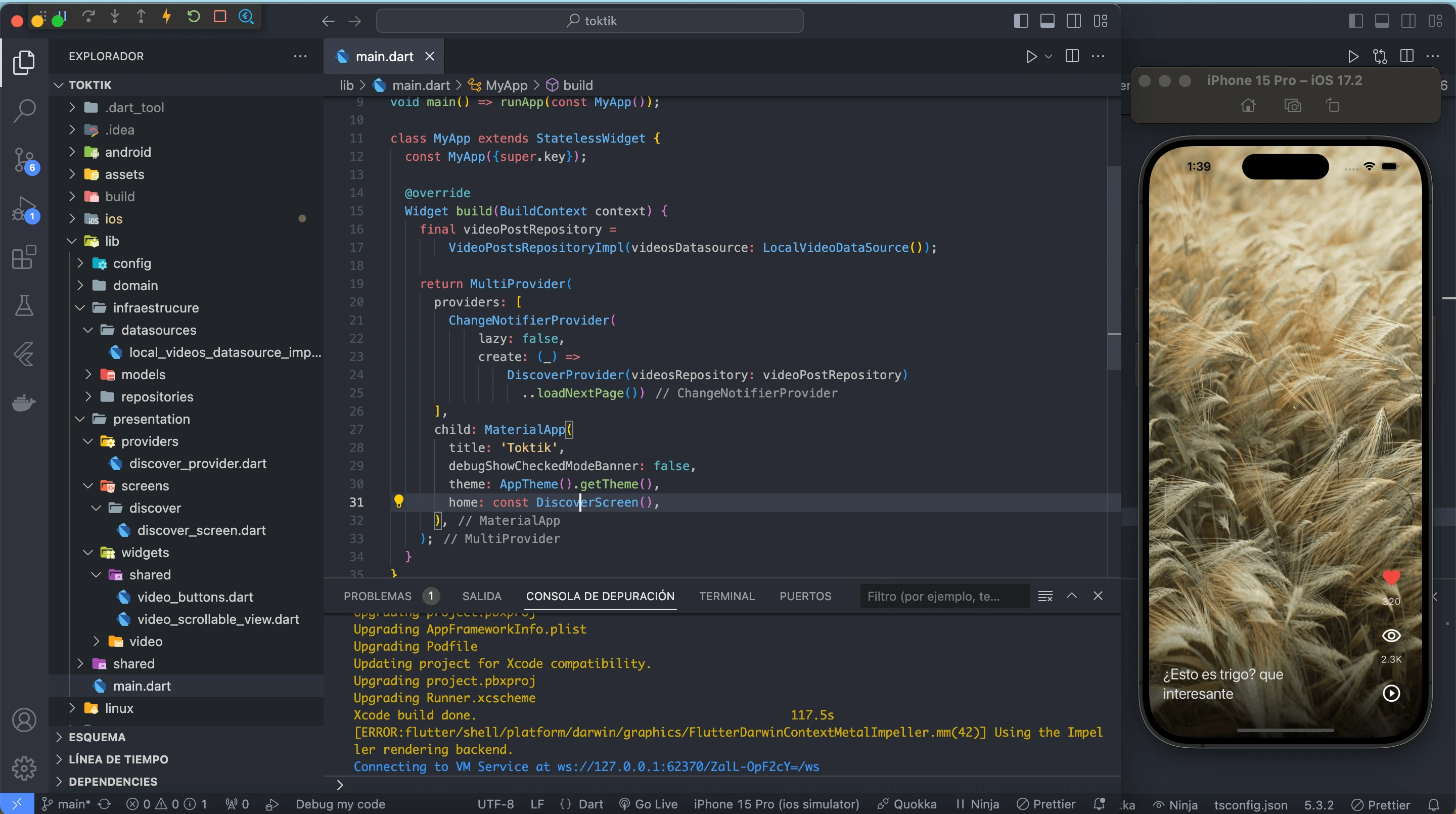Click the 'SALIDA' panel tab
This screenshot has width=1456, height=814.
point(480,596)
